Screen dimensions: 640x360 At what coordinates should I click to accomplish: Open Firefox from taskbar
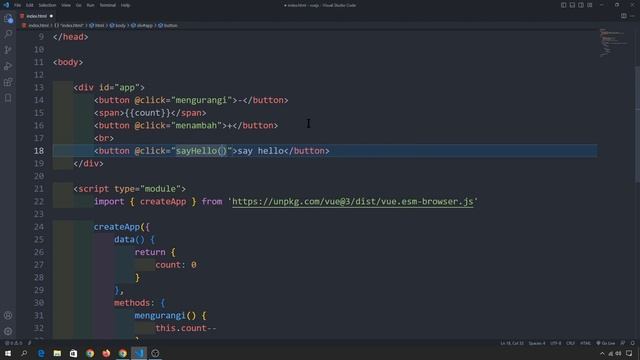coord(106,353)
